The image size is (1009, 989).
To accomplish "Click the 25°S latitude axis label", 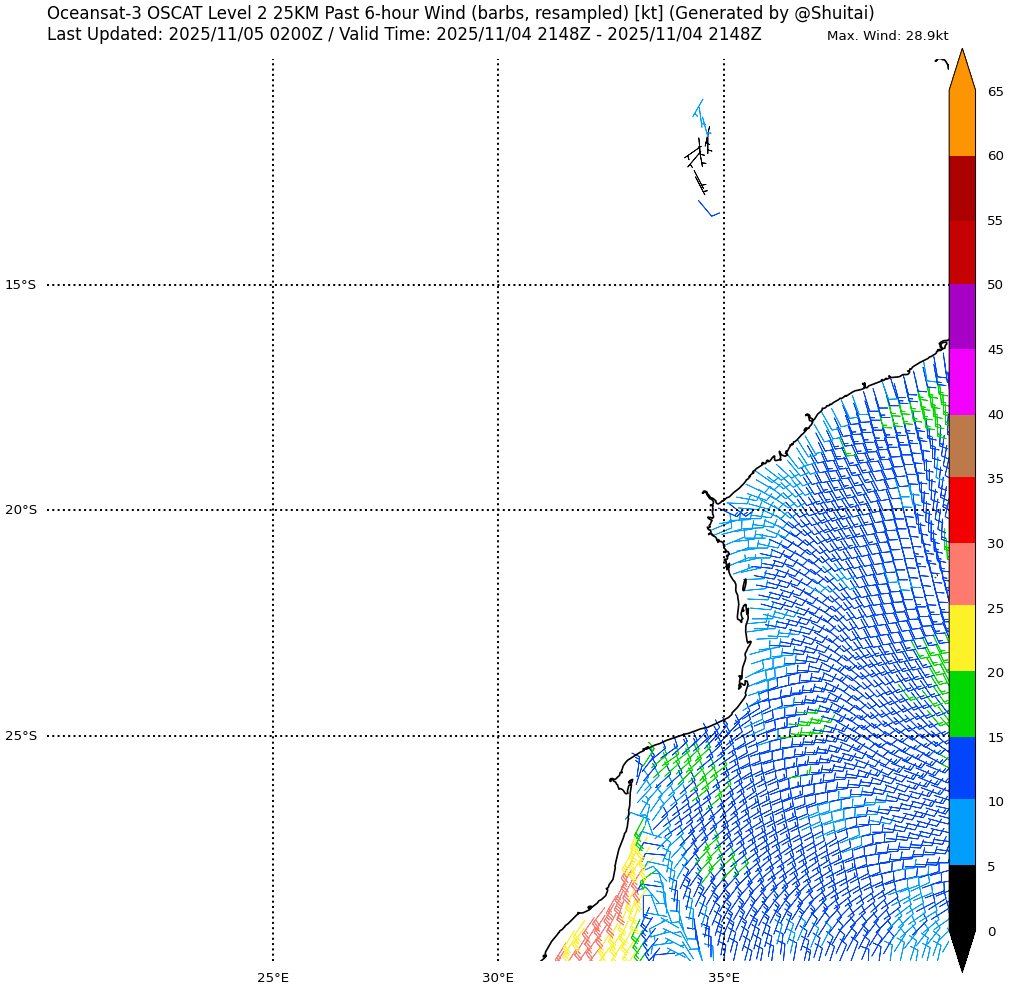I will pos(20,736).
